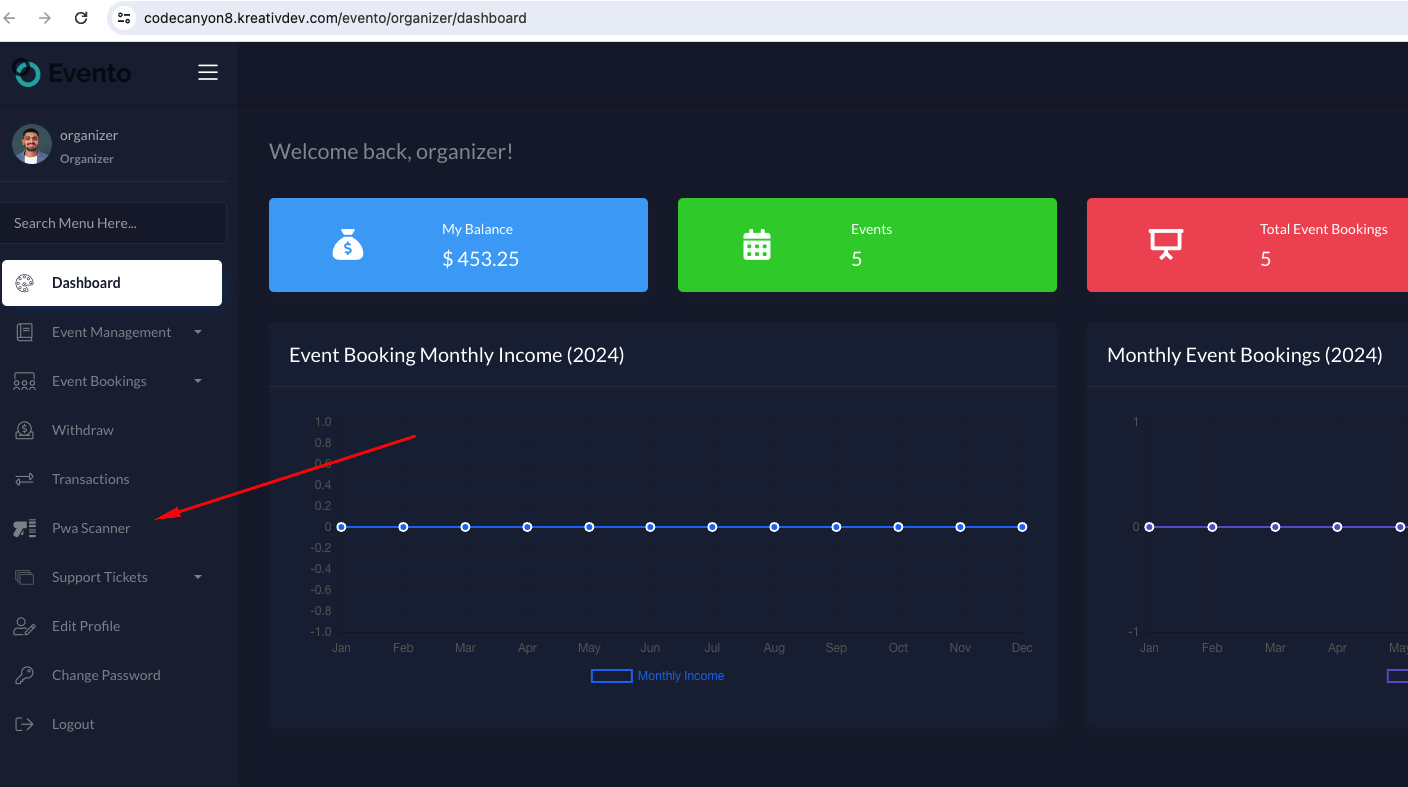Click the Organizer role label
This screenshot has height=787, width=1408.
tap(87, 159)
